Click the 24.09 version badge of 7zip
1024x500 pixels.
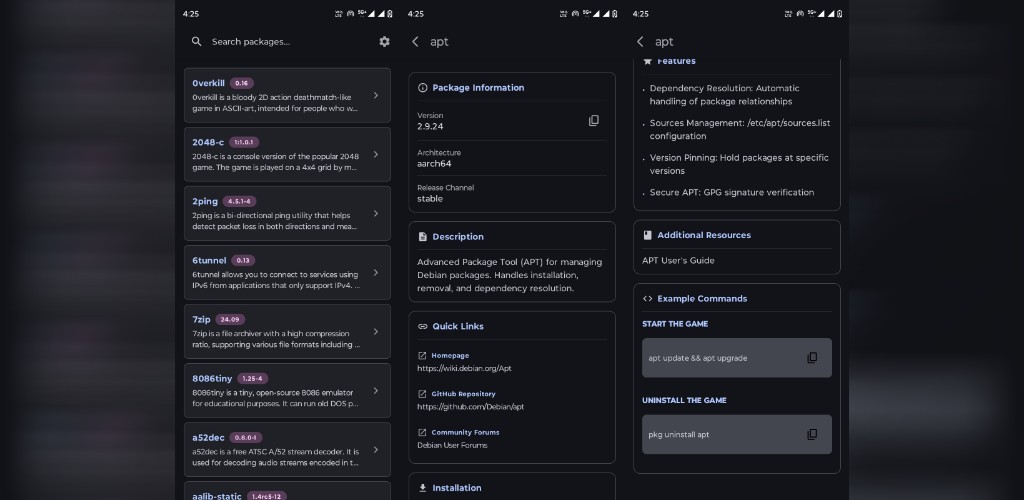(230, 320)
